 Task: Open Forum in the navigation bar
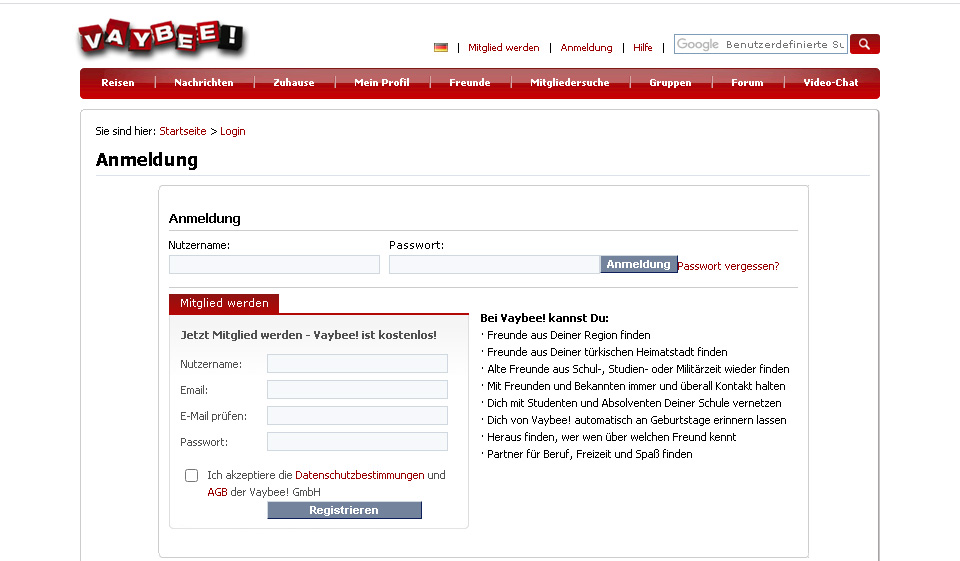[x=748, y=83]
